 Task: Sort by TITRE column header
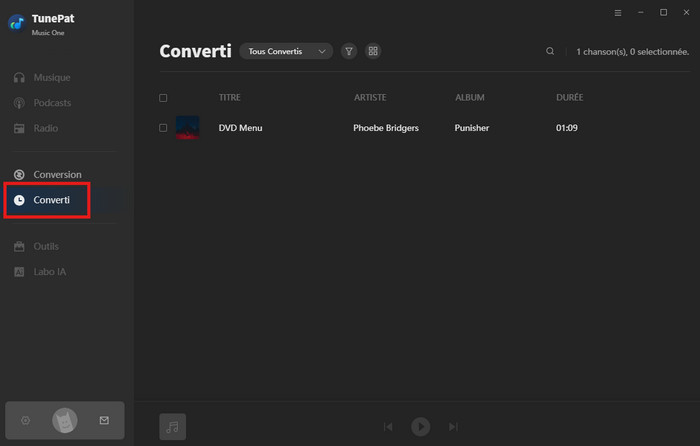point(229,97)
